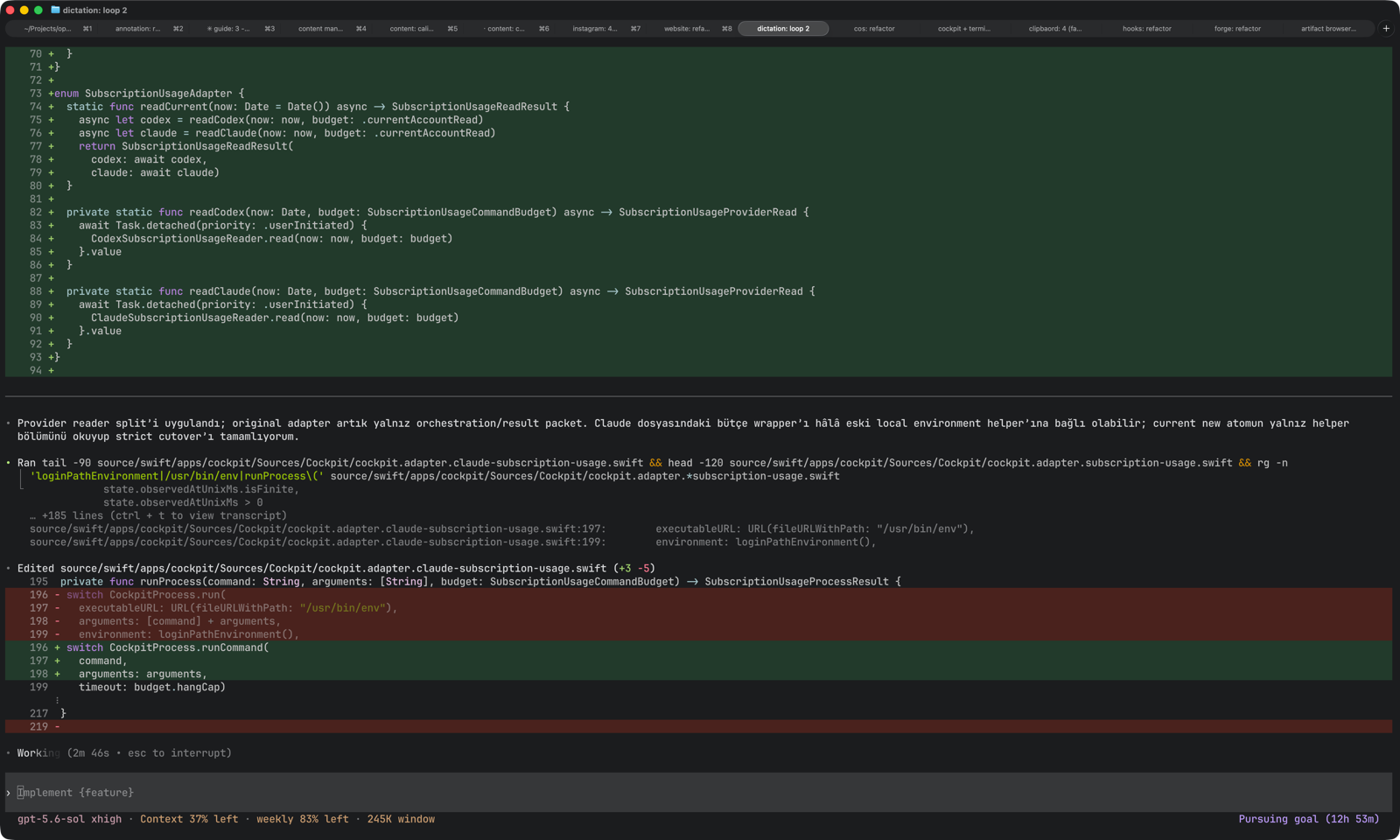Click the Pursuing goal (12h 53m) status
This screenshot has height=840, width=1400.
pyautogui.click(x=1309, y=820)
